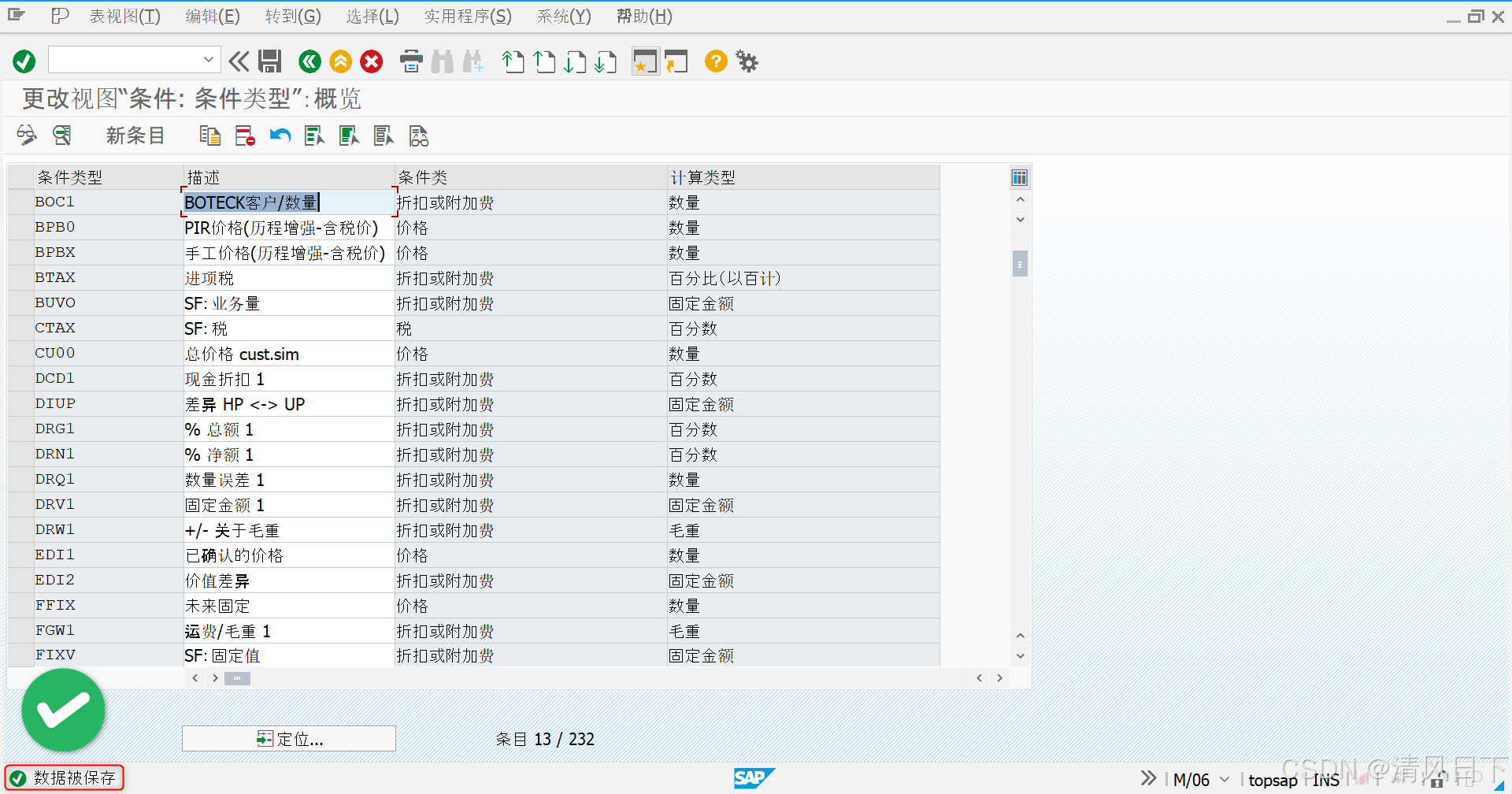Open the 实用程序(S) menu

468,17
